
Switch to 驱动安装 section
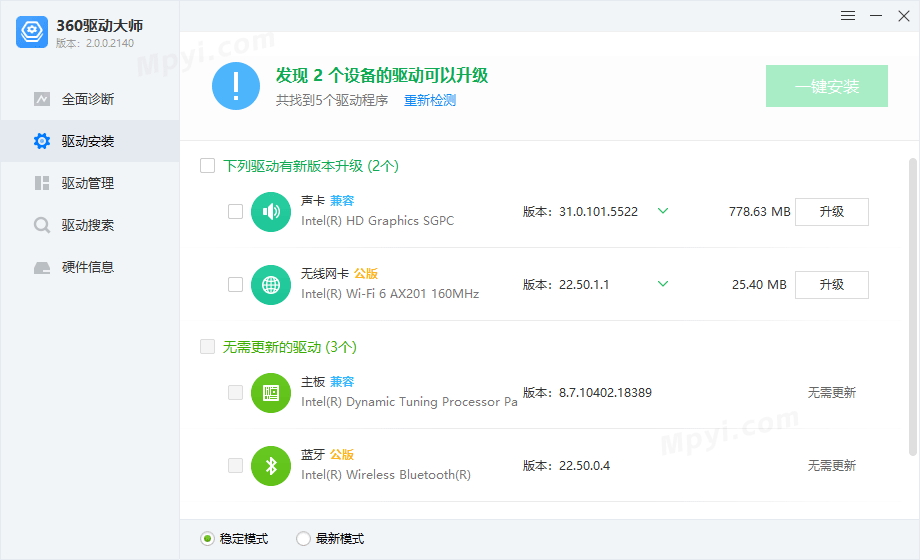[x=90, y=141]
